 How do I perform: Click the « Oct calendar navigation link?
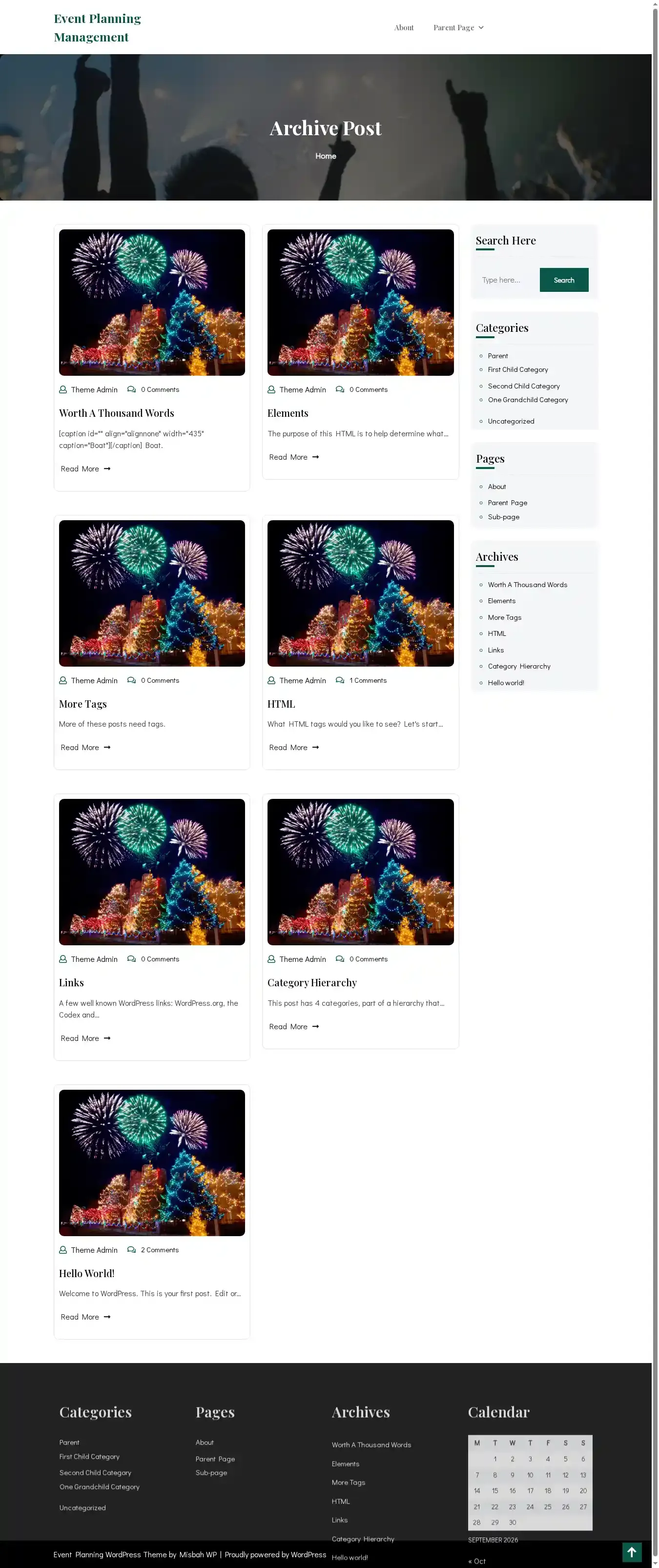point(477,1561)
